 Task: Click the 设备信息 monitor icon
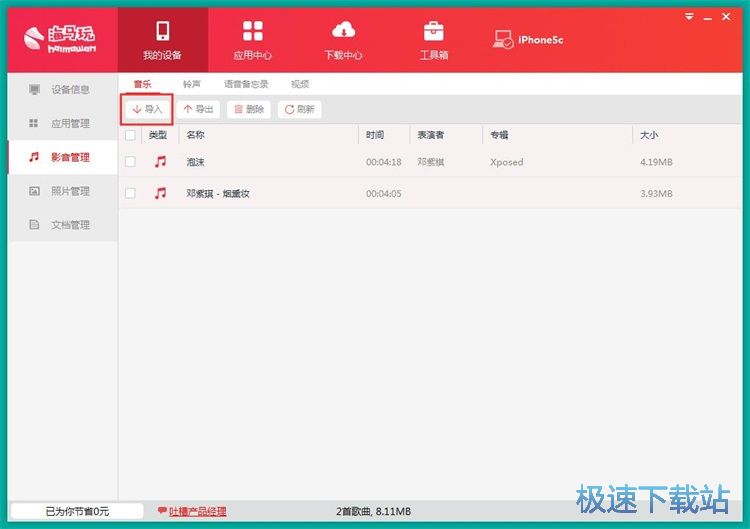(34, 89)
